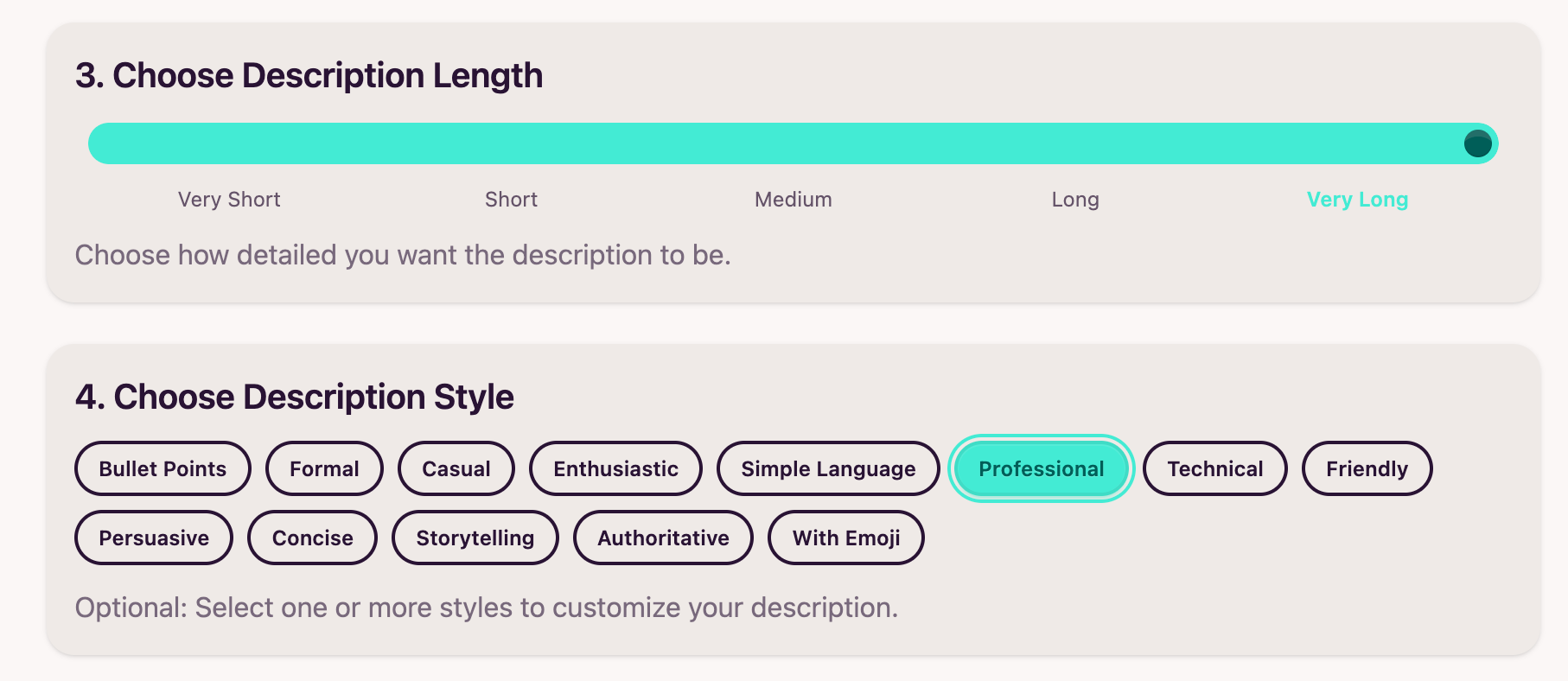Set description length to Very Short
Image resolution: width=1568 pixels, height=681 pixels.
coord(228,200)
